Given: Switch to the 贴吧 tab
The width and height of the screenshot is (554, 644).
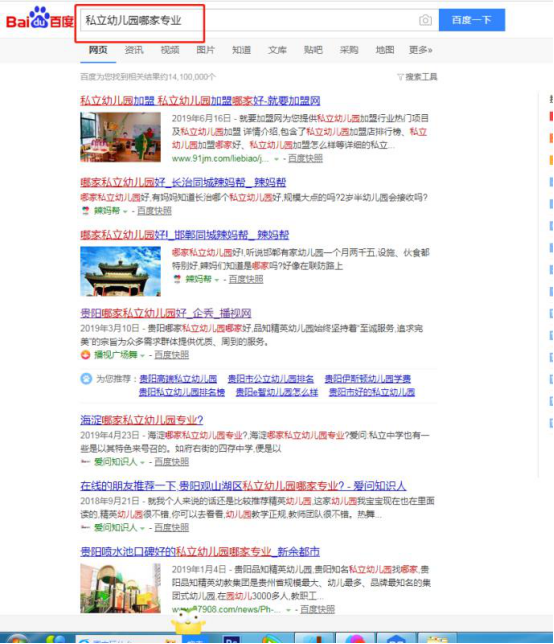Looking at the screenshot, I should [x=313, y=50].
